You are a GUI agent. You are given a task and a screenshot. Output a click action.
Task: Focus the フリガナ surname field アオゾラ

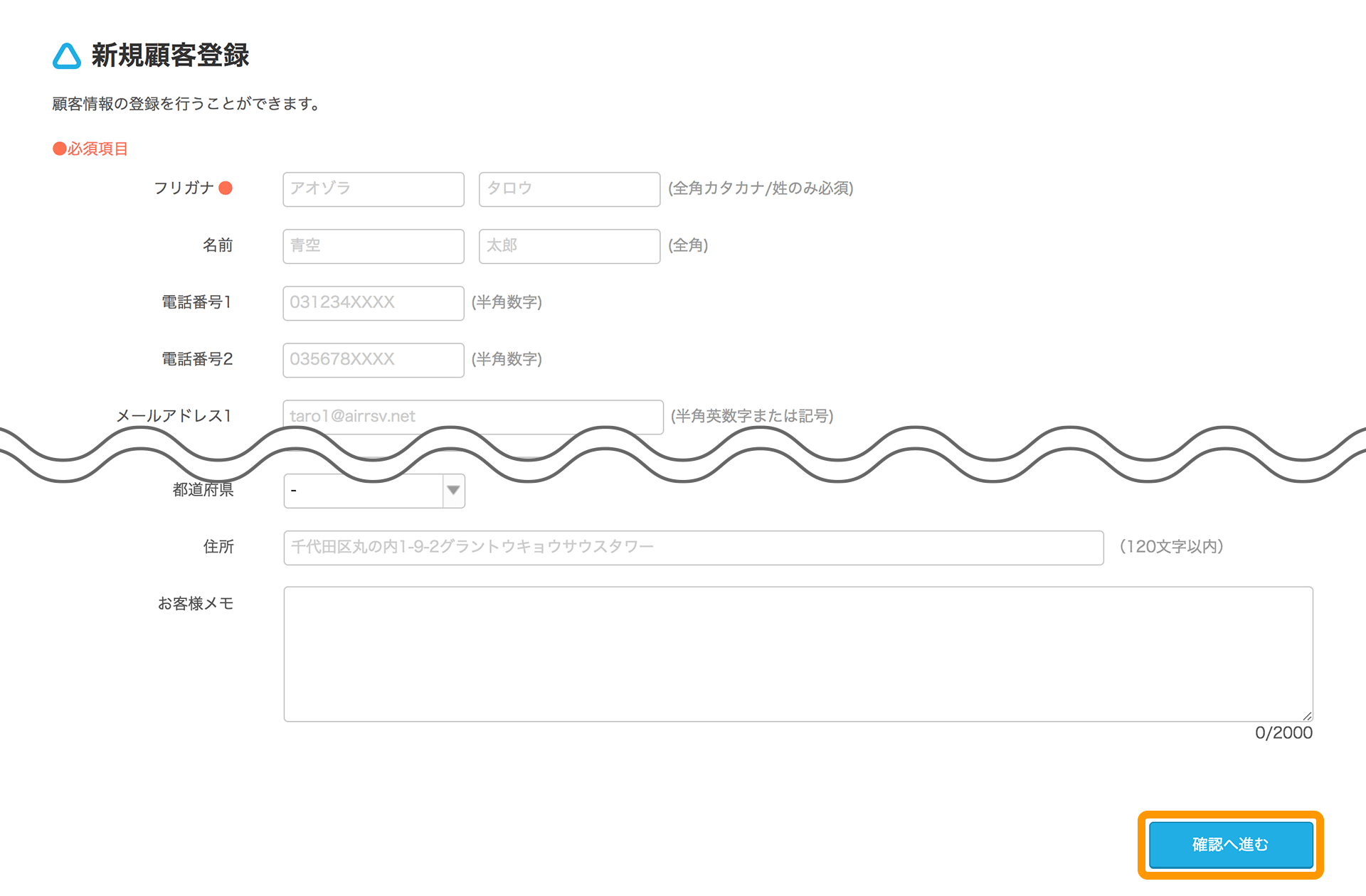click(373, 189)
